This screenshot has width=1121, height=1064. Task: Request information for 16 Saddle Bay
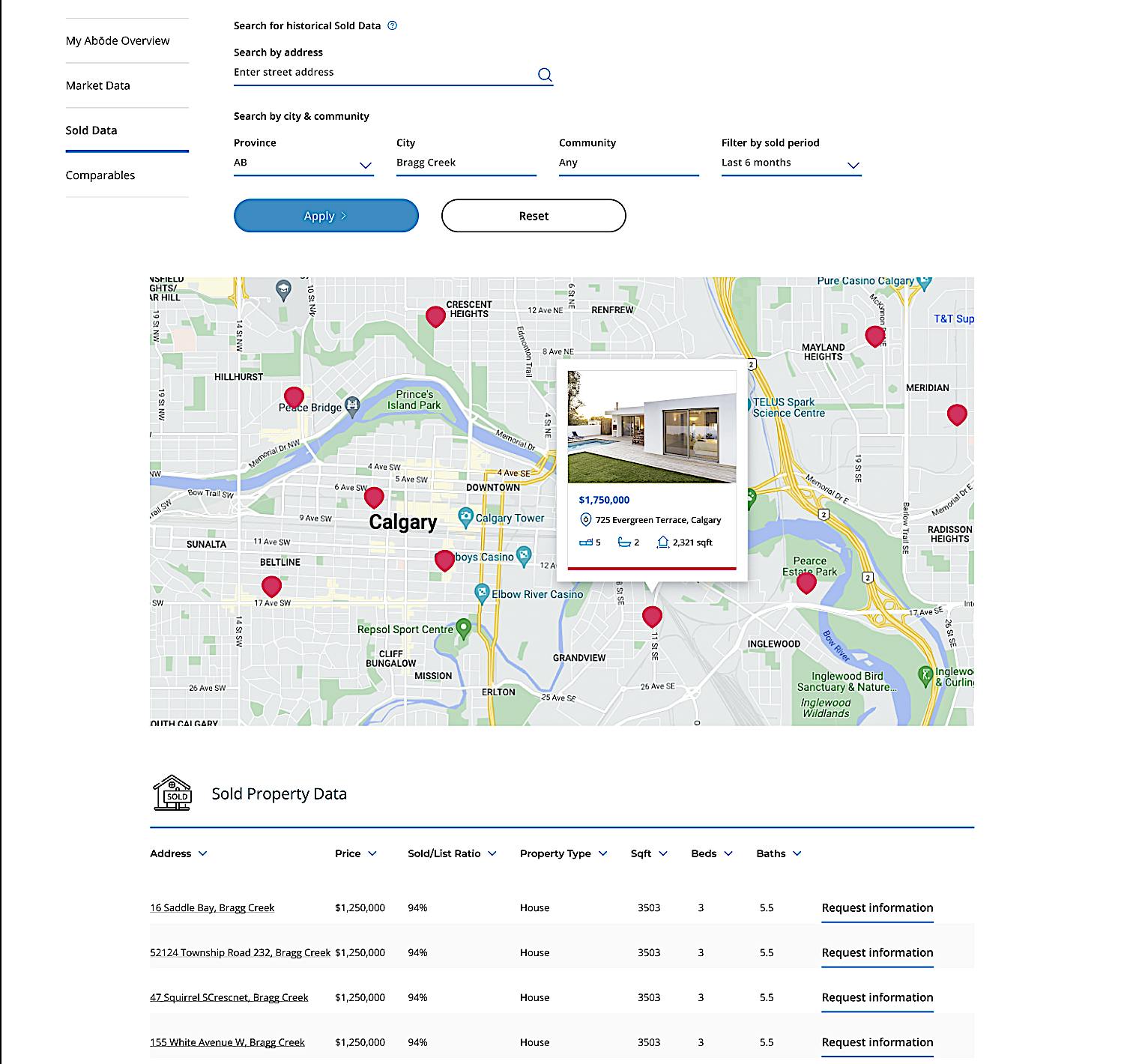click(877, 908)
